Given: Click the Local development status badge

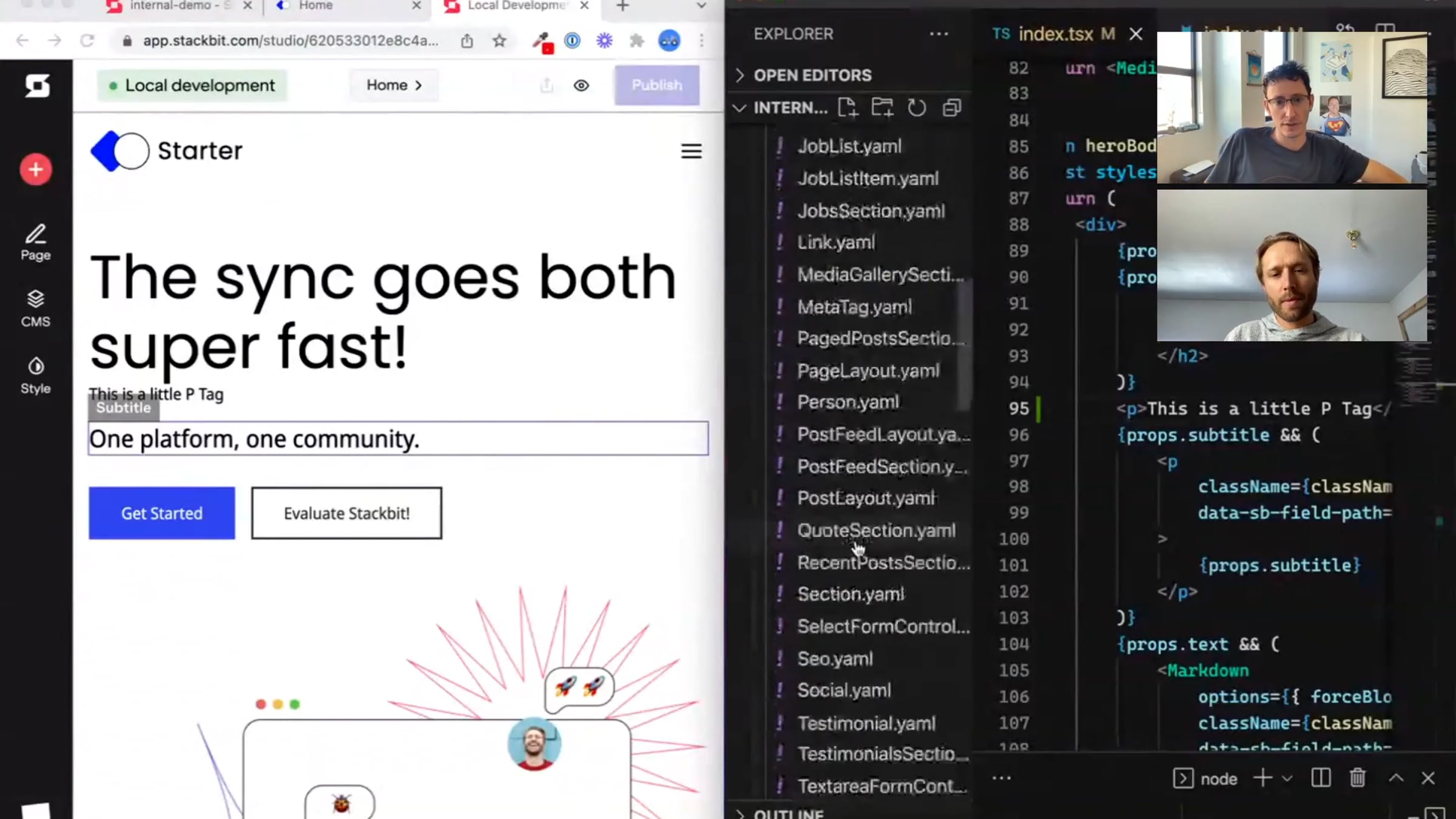Looking at the screenshot, I should (192, 86).
